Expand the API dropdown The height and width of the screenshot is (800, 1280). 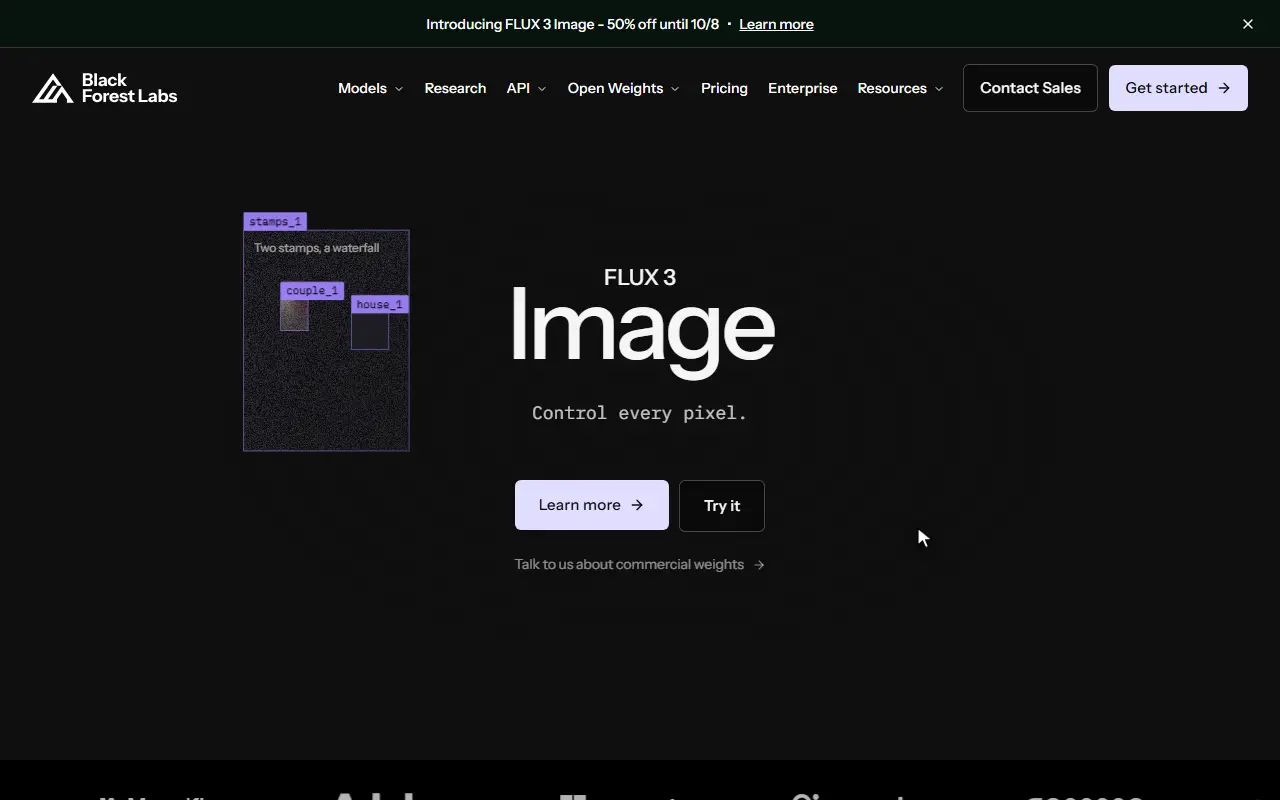[x=526, y=88]
